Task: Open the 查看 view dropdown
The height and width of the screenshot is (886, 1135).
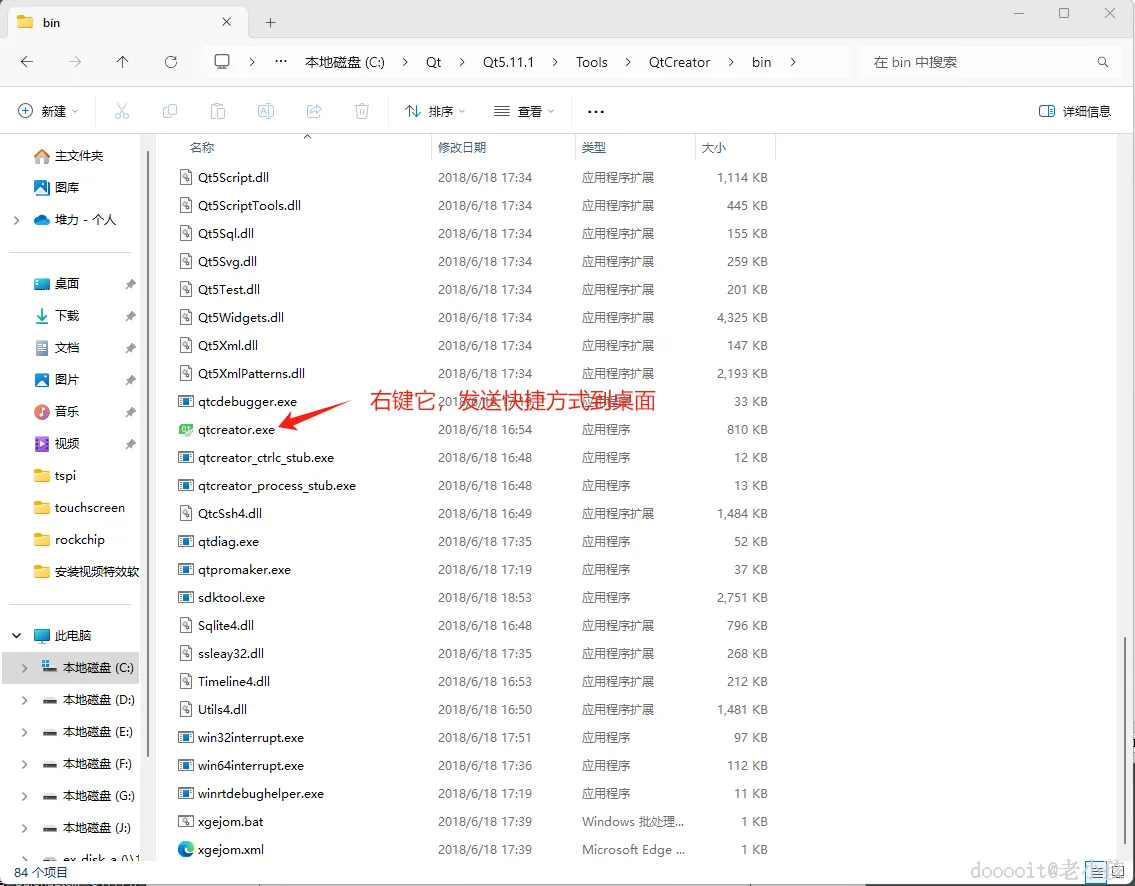Action: click(x=524, y=111)
